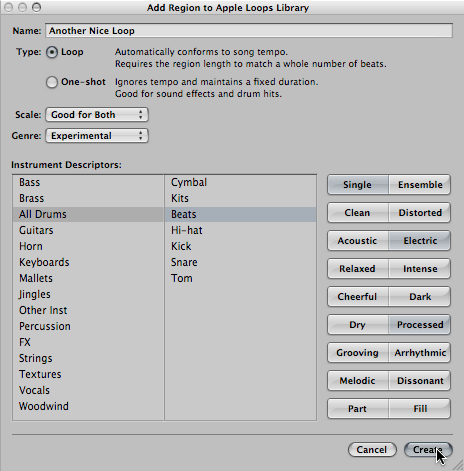Screen dimensions: 464x471
Task: Toggle the Arrhythmic descriptor button
Action: pyautogui.click(x=420, y=353)
